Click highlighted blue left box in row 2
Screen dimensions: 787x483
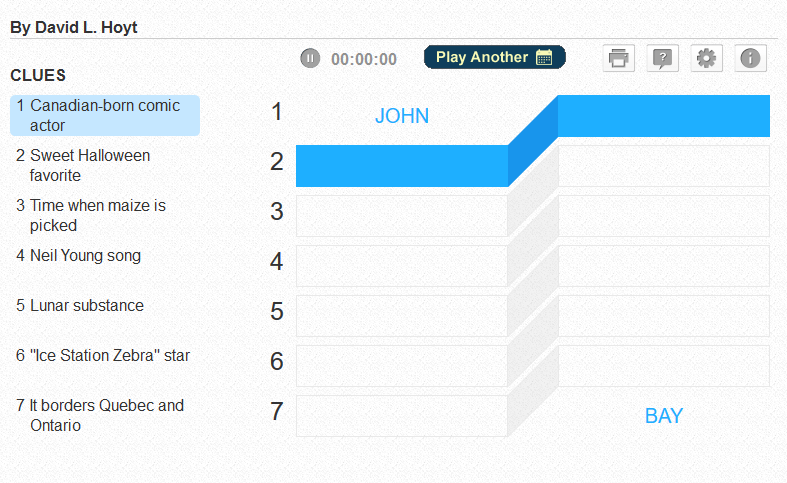pyautogui.click(x=402, y=166)
